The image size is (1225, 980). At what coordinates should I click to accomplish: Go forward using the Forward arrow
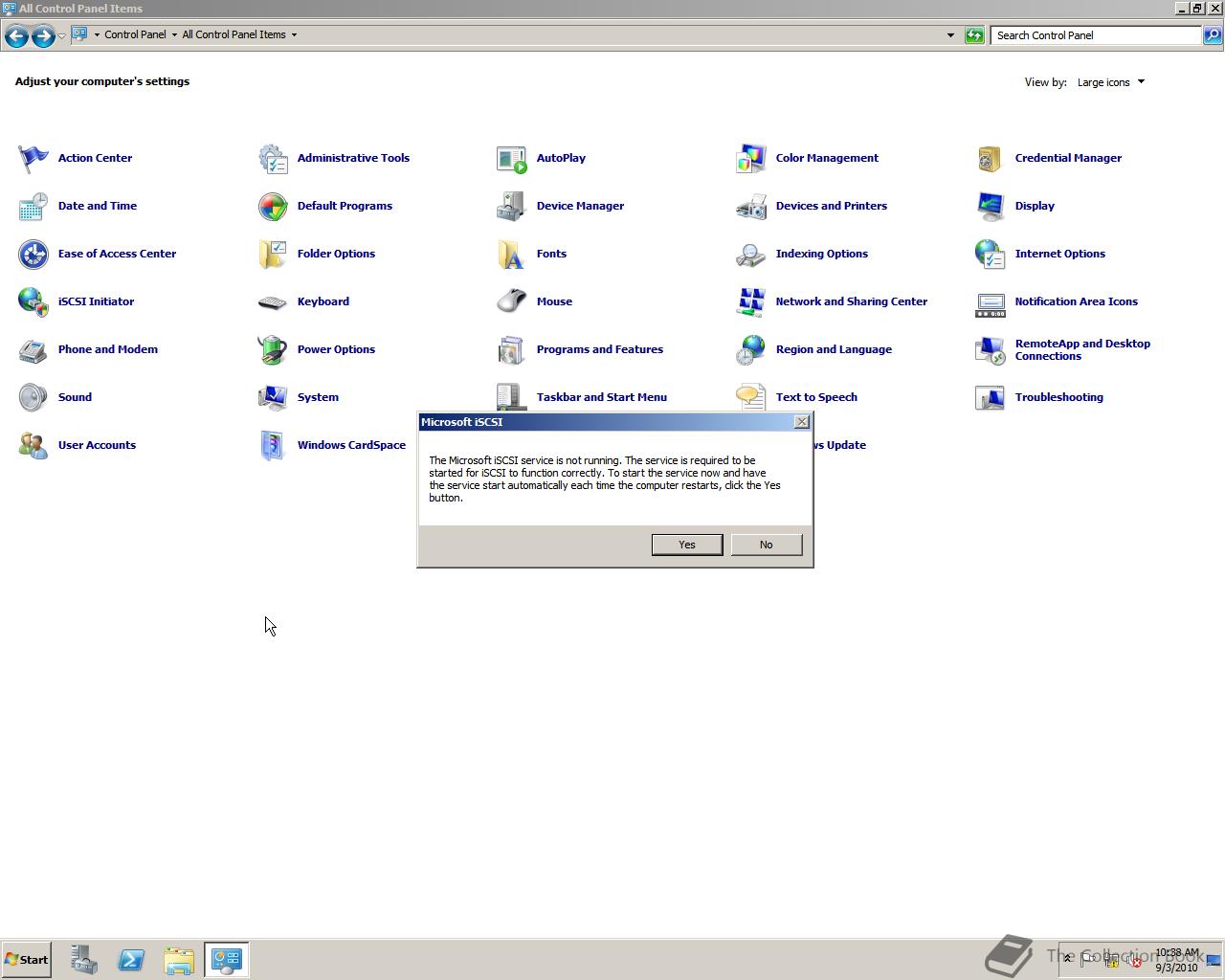[43, 35]
